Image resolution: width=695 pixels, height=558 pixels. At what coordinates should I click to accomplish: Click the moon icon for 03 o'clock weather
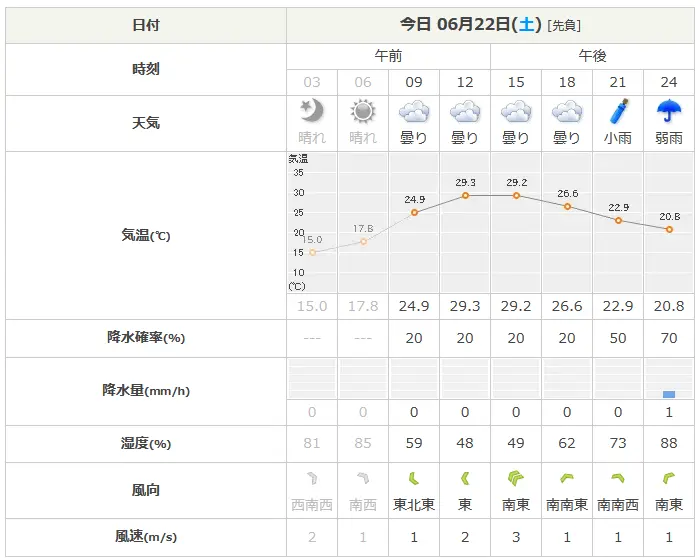tap(312, 111)
